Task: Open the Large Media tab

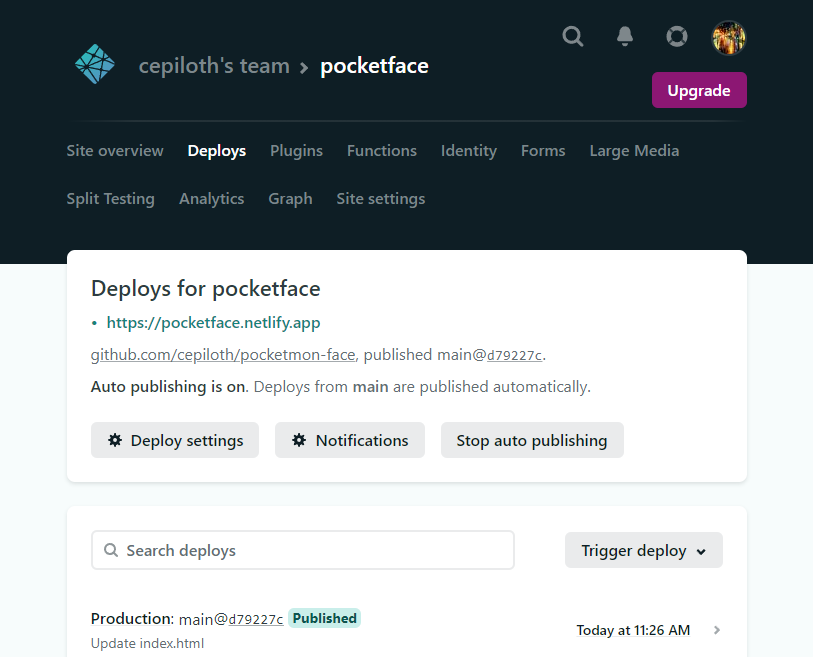Action: pyautogui.click(x=634, y=151)
